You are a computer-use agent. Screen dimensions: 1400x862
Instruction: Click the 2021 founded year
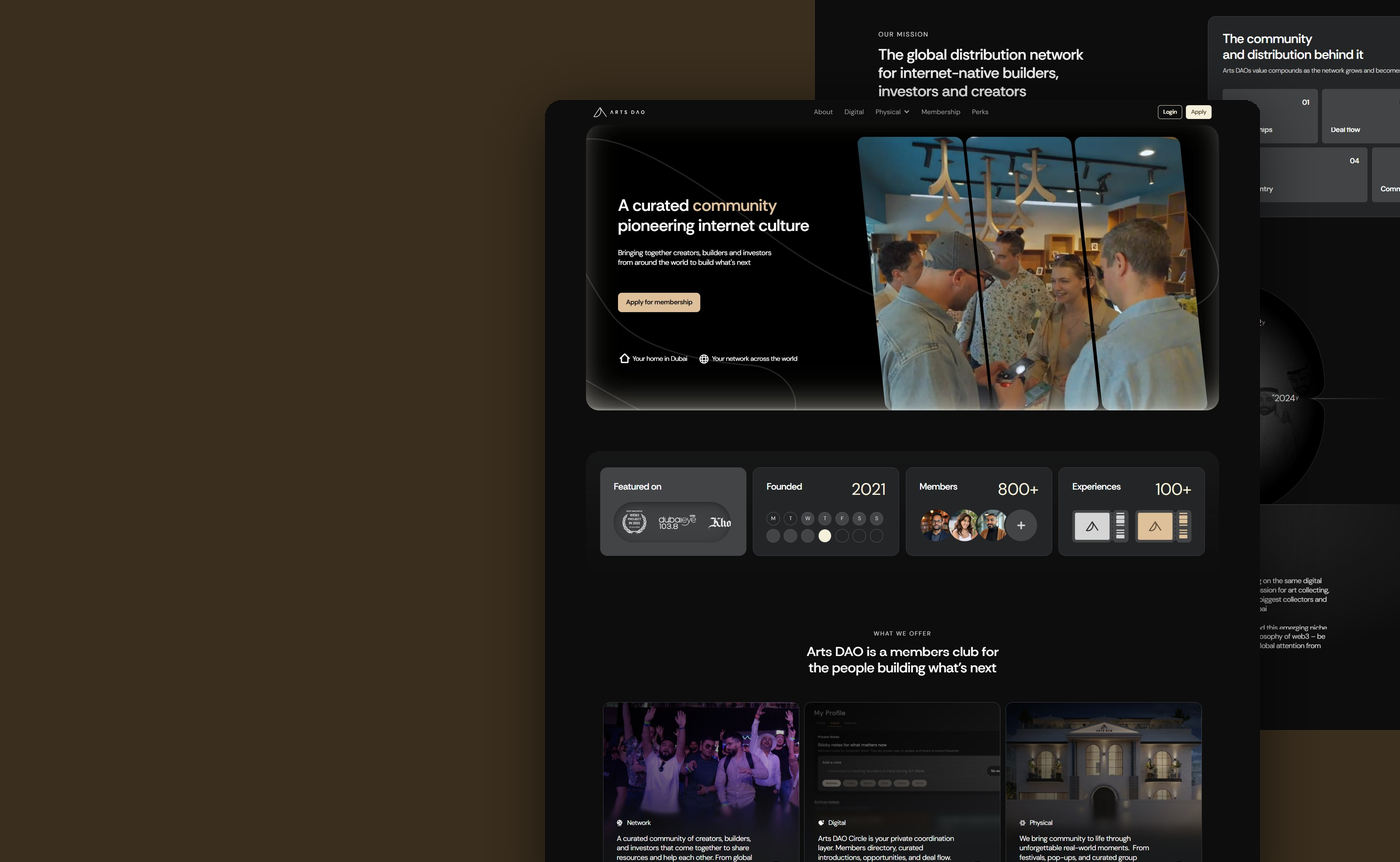(868, 489)
